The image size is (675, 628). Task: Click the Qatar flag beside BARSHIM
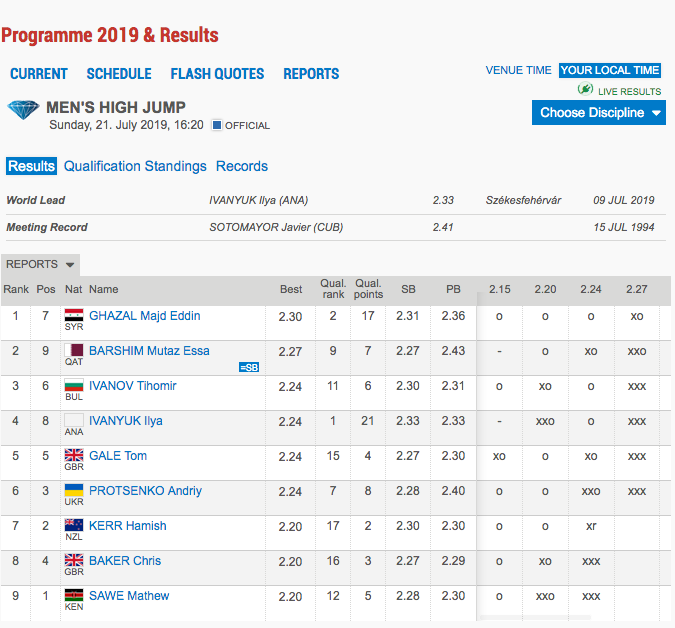point(73,351)
